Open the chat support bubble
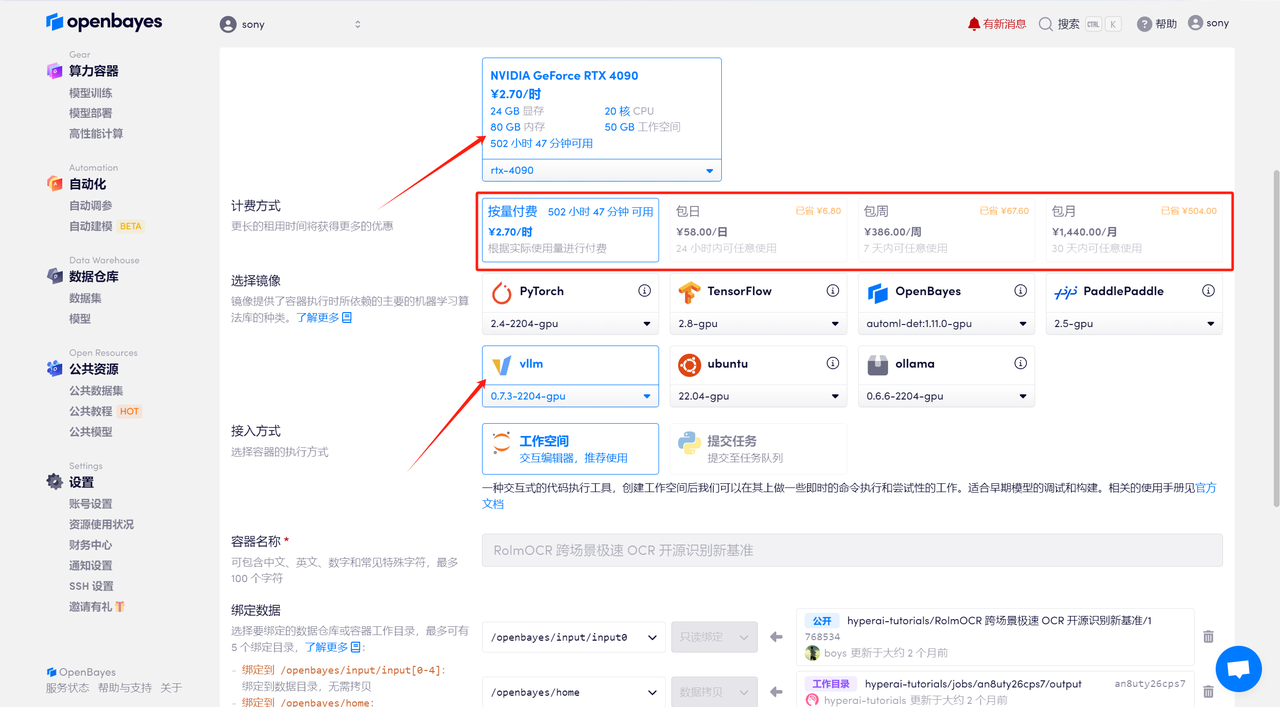 pos(1238,668)
